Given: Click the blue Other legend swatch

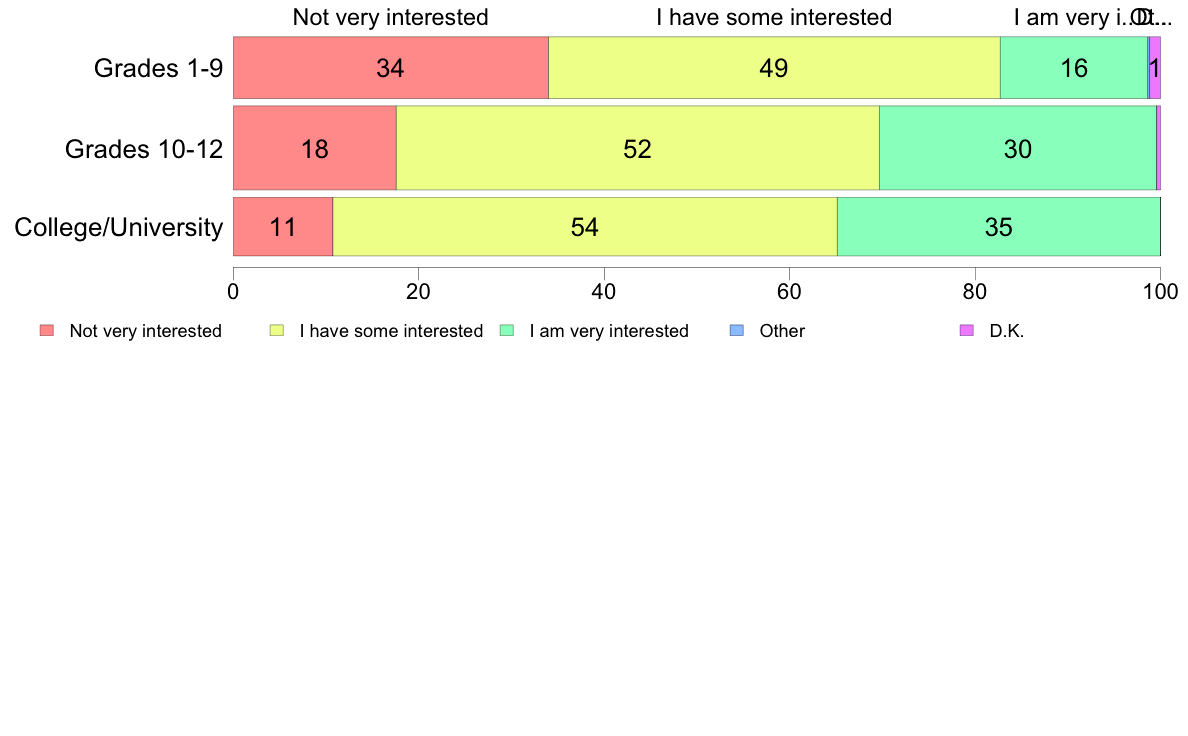Looking at the screenshot, I should (736, 330).
